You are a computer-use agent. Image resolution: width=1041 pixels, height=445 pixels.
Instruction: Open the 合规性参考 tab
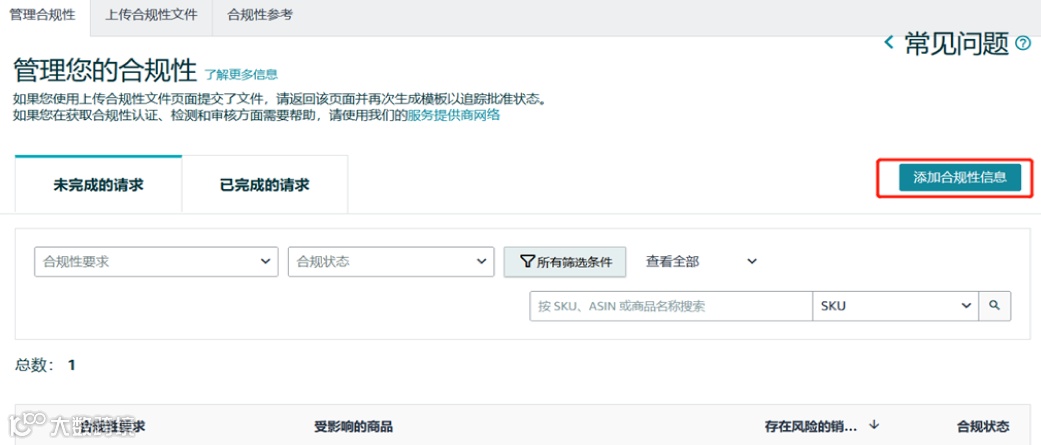pos(260,15)
